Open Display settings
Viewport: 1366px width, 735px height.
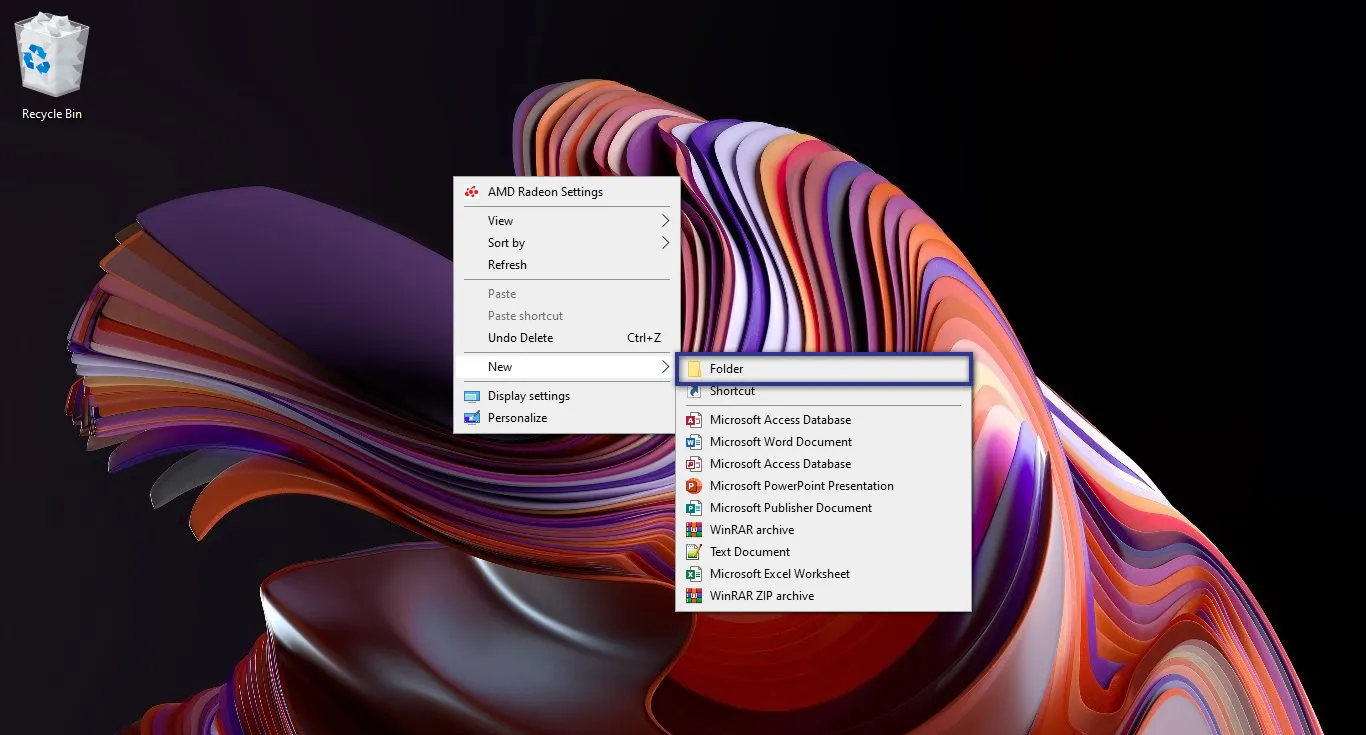tap(526, 395)
